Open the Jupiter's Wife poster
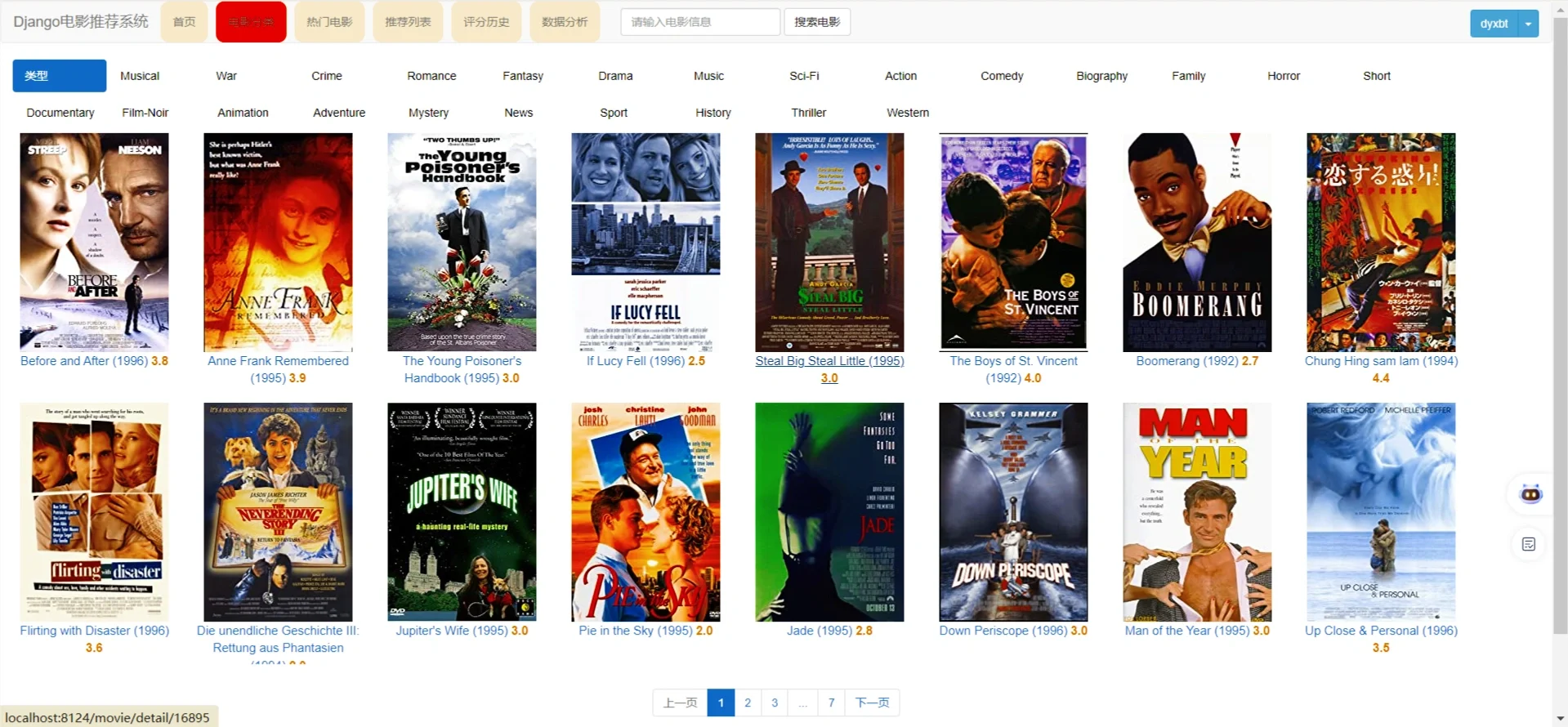This screenshot has width=1568, height=727. coord(462,512)
